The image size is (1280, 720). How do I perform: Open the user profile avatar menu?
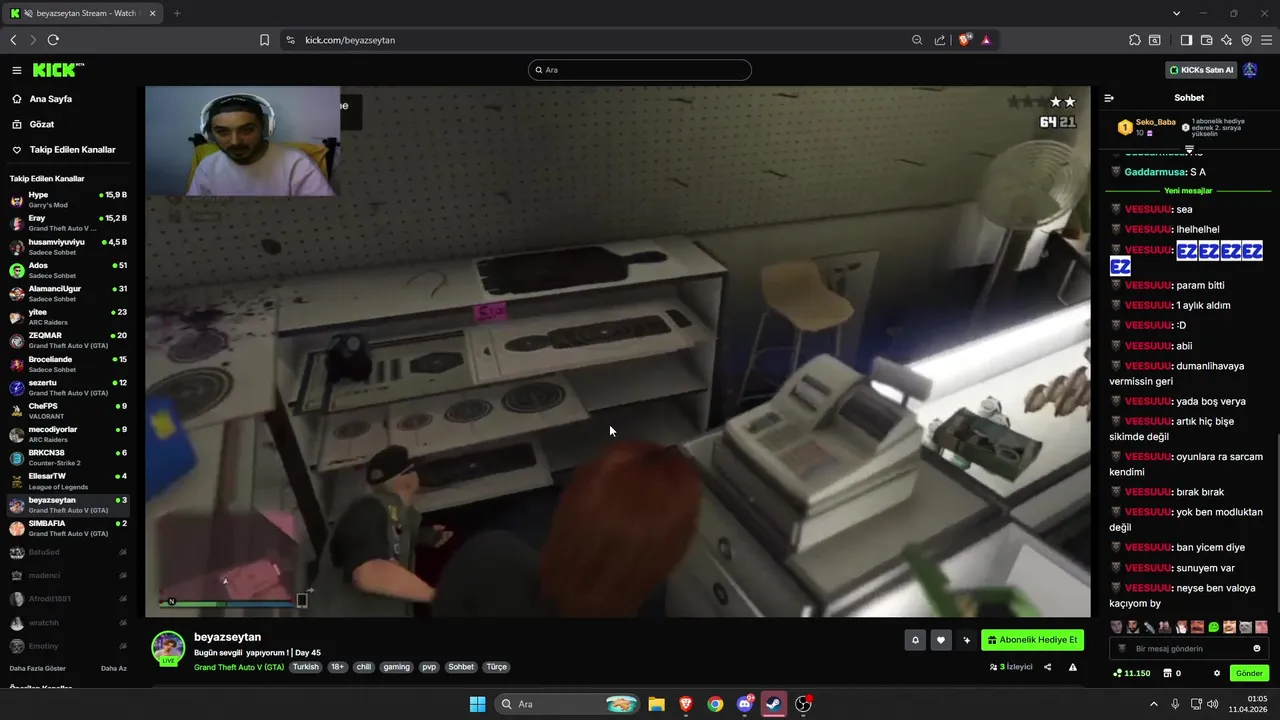1250,70
